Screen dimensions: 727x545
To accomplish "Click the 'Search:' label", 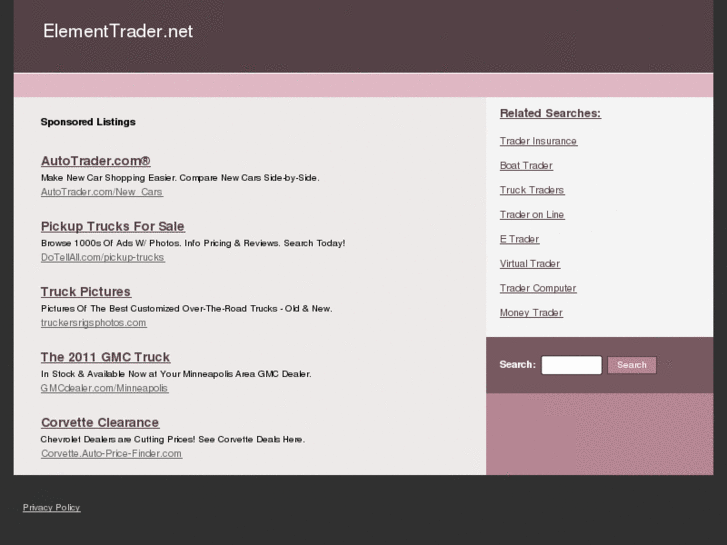I will click(517, 365).
